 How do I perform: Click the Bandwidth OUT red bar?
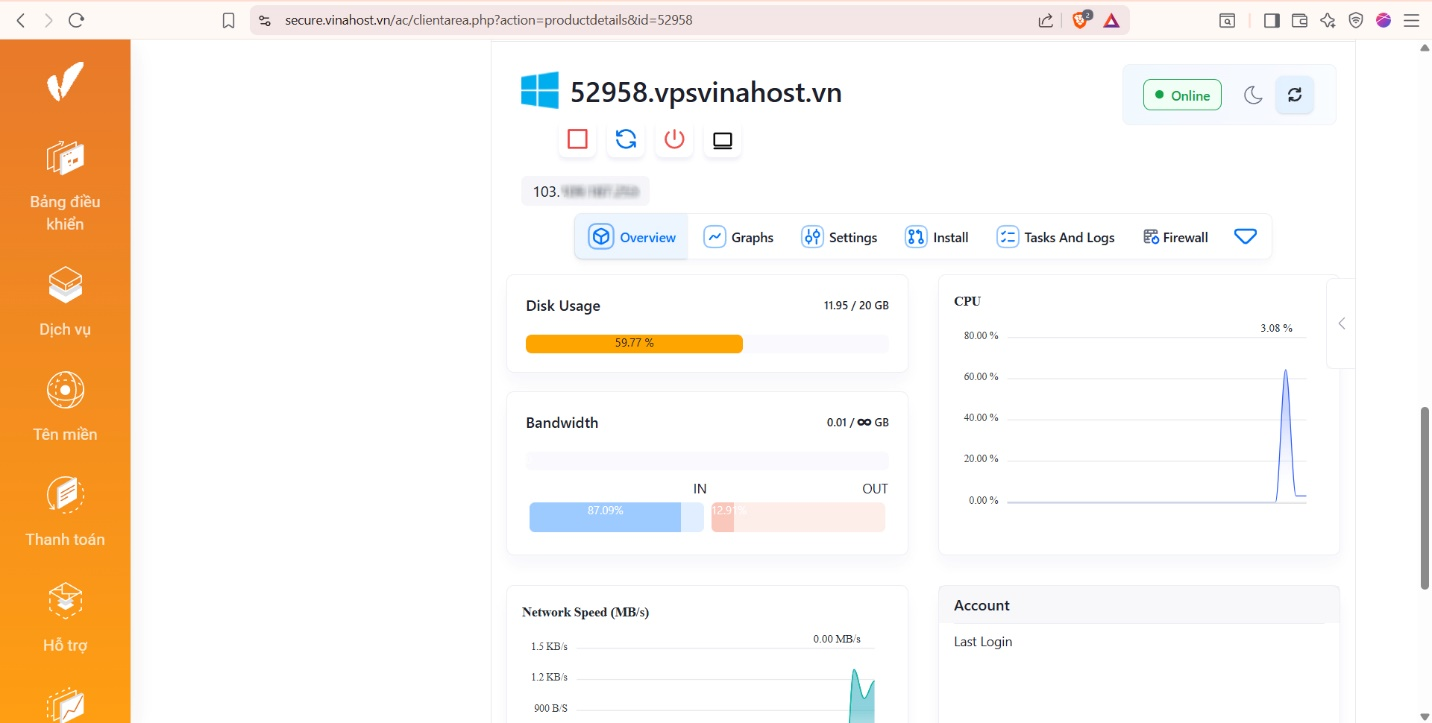pyautogui.click(x=798, y=517)
